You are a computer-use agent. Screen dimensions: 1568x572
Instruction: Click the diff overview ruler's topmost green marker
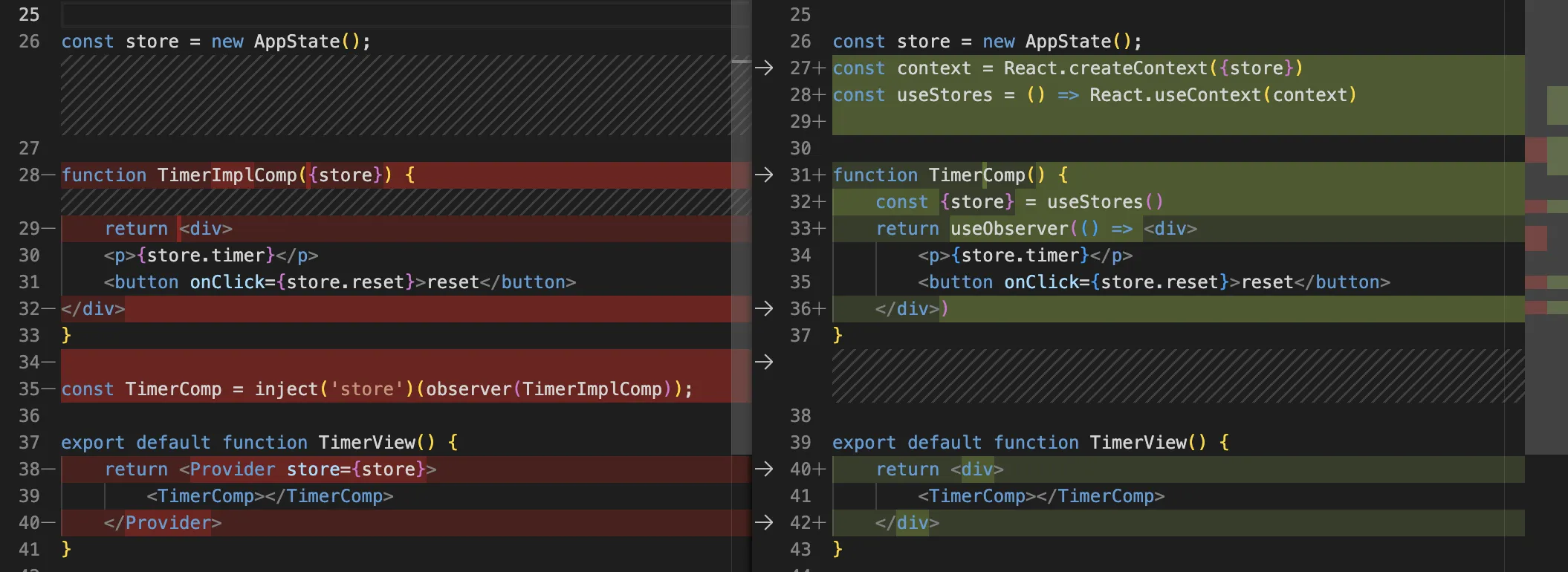[x=1557, y=105]
